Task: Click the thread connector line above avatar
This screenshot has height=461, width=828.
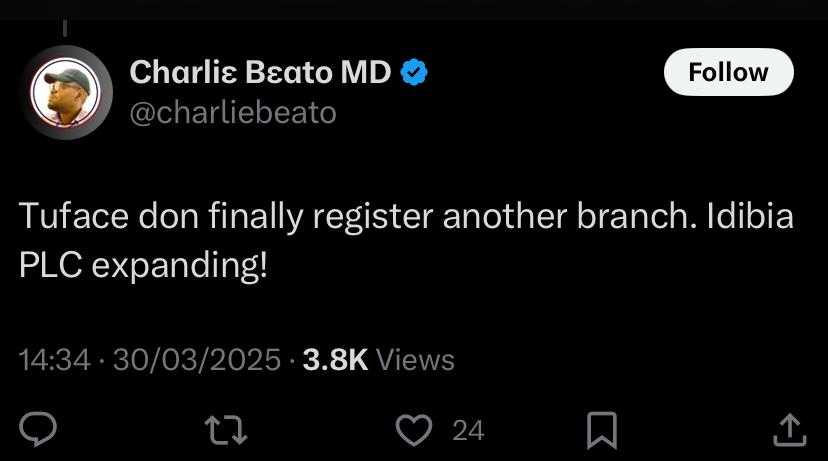Action: pos(65,30)
